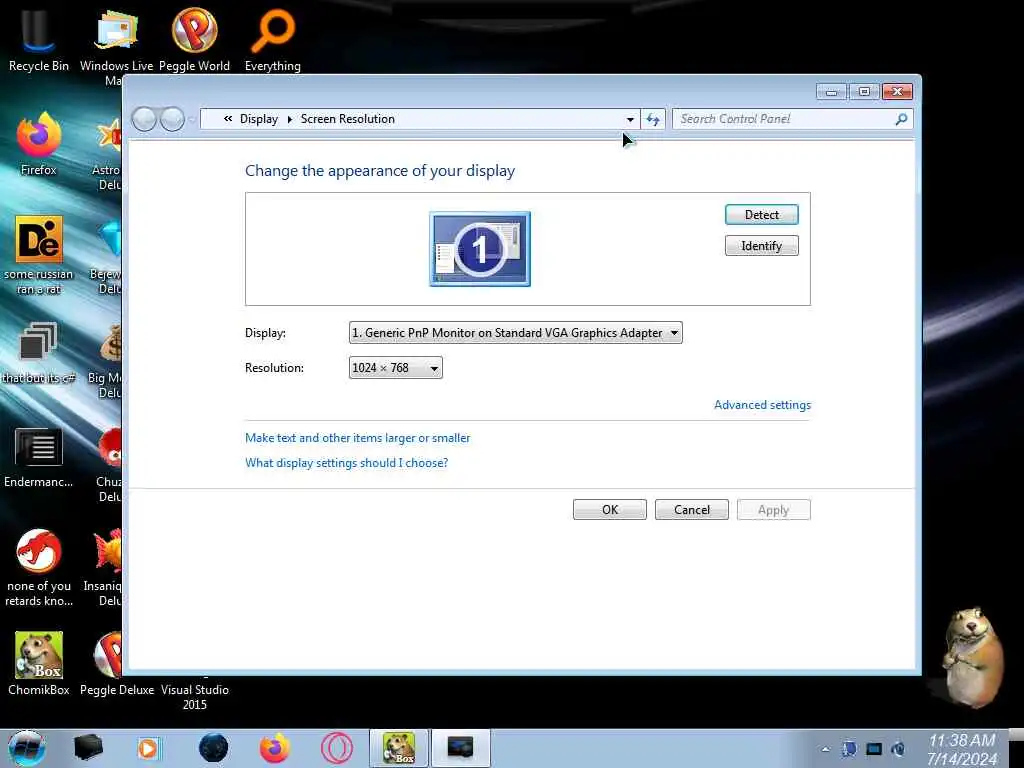This screenshot has width=1024, height=768.
Task: Click the OK button
Action: [x=610, y=509]
